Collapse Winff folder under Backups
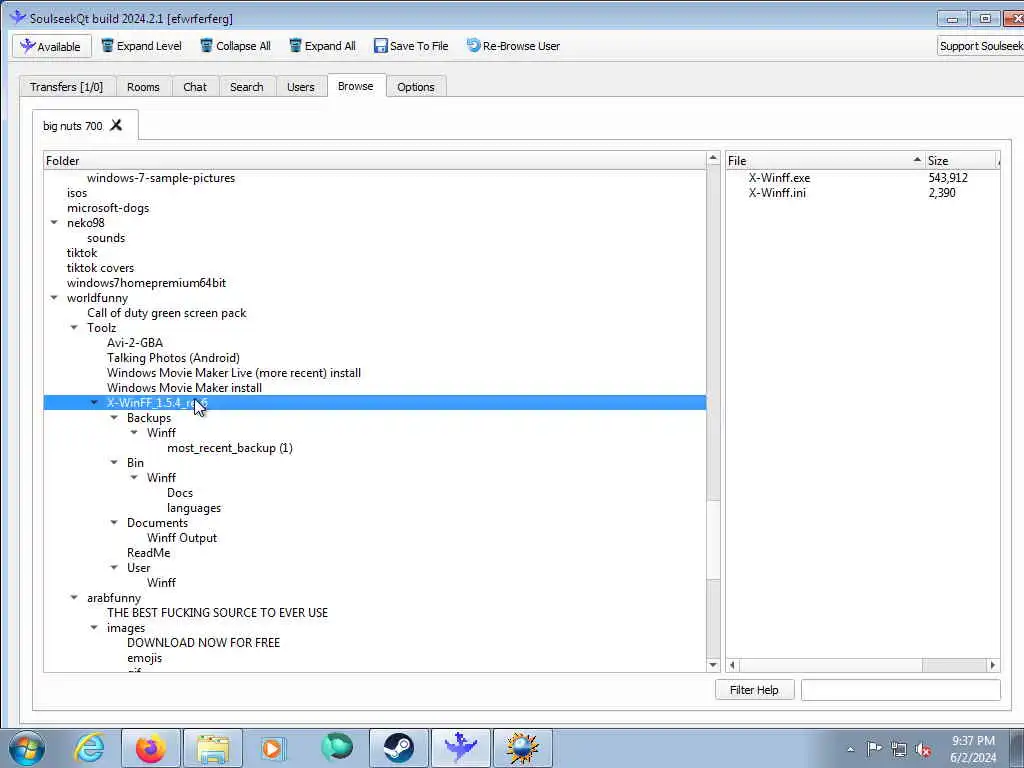1024x768 pixels. tap(135, 432)
